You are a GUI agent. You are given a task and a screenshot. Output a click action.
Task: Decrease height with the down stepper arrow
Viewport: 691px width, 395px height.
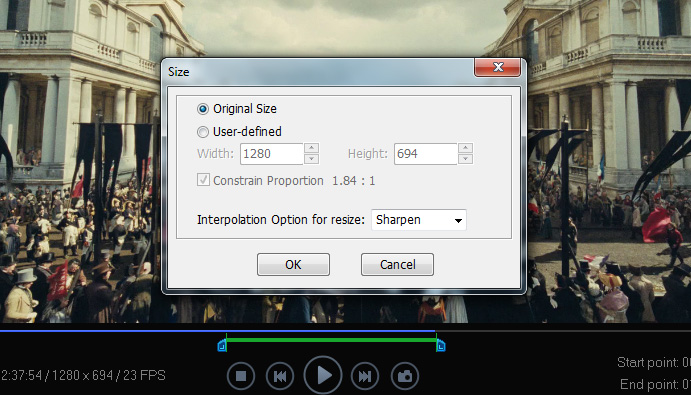(x=465, y=159)
